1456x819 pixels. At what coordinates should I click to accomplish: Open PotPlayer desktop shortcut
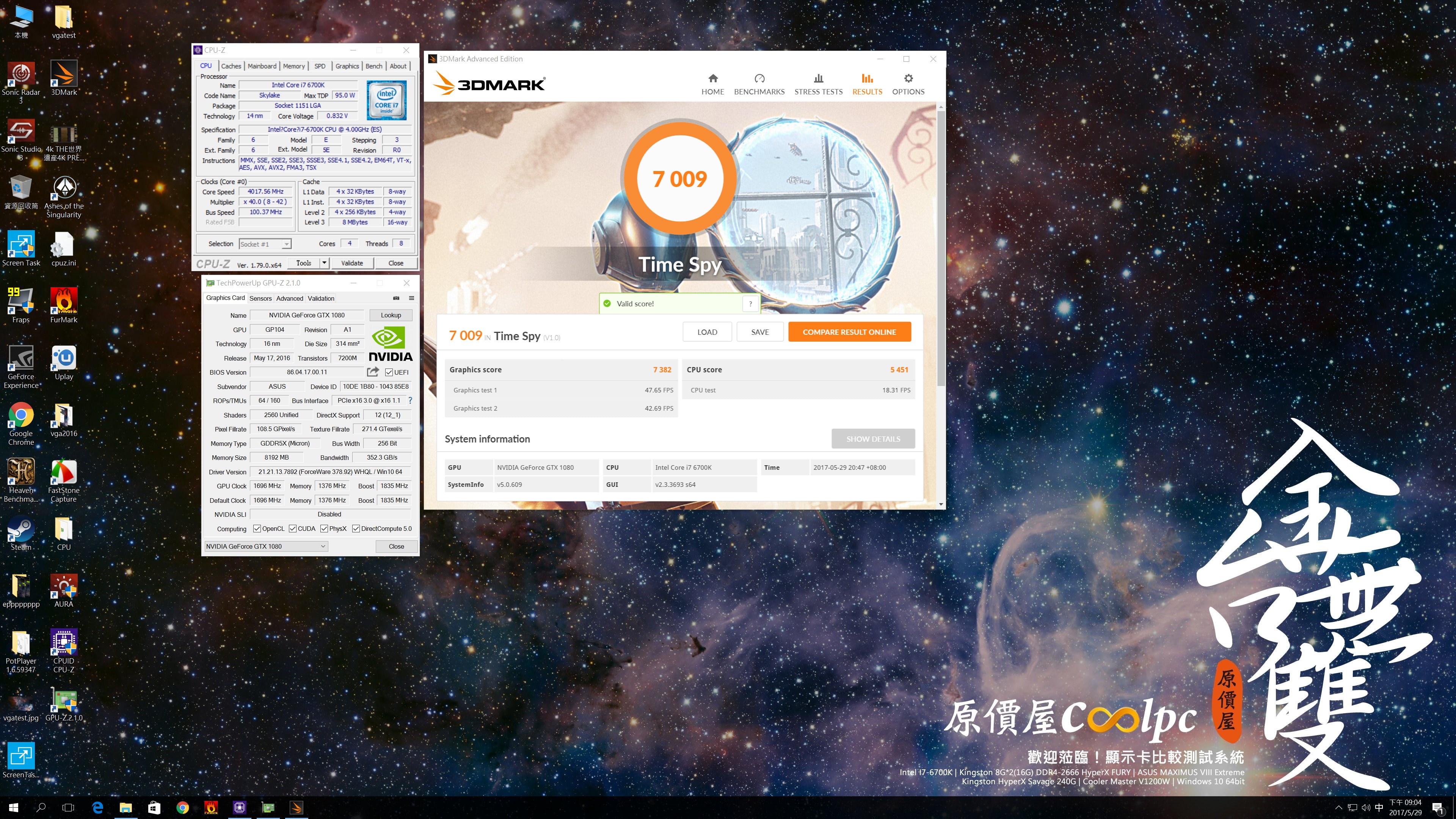point(21,652)
